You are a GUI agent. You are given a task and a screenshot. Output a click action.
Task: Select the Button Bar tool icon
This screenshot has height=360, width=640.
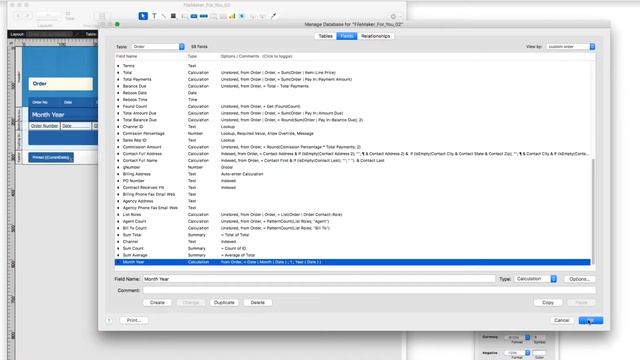(x=204, y=16)
